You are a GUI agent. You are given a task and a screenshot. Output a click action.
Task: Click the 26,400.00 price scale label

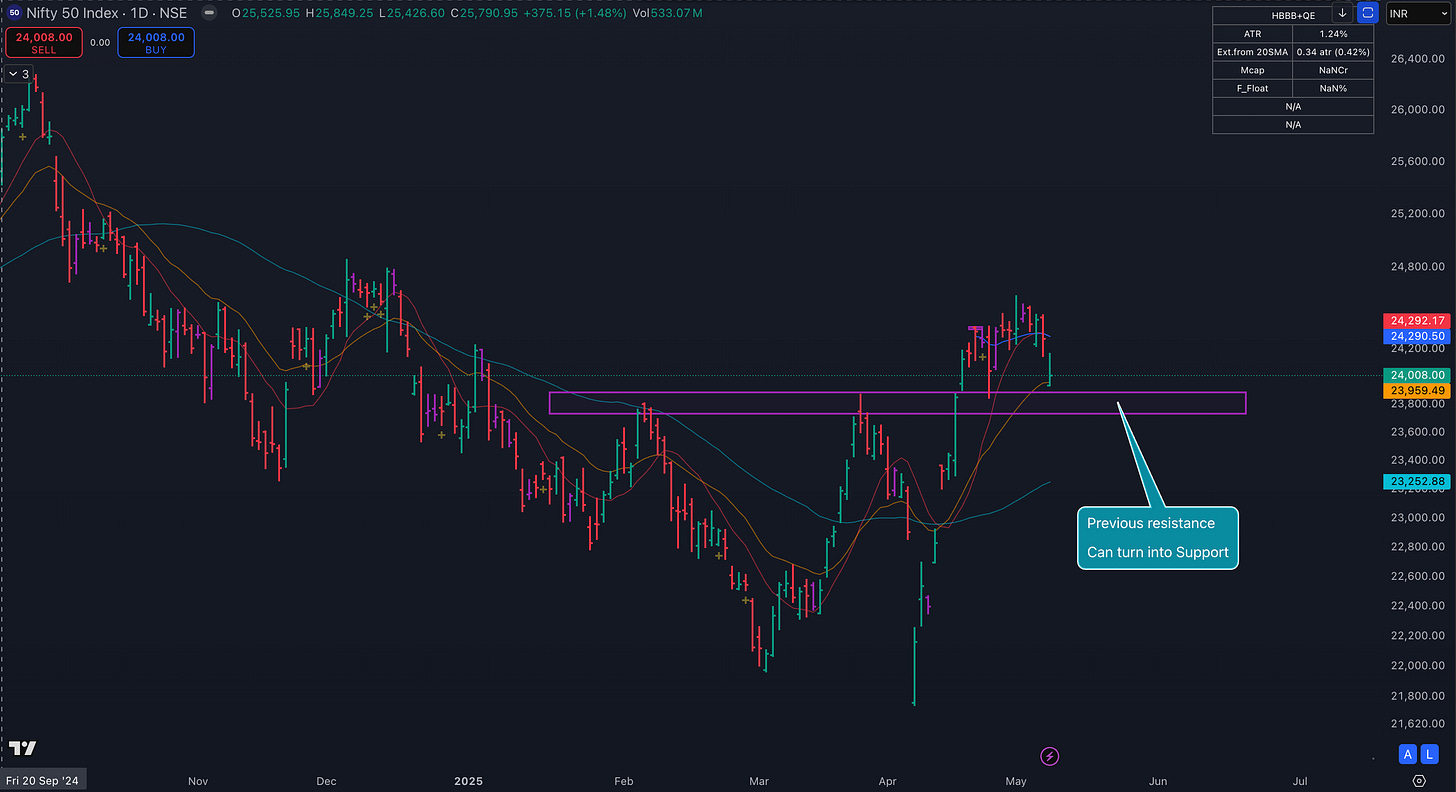pyautogui.click(x=1417, y=60)
